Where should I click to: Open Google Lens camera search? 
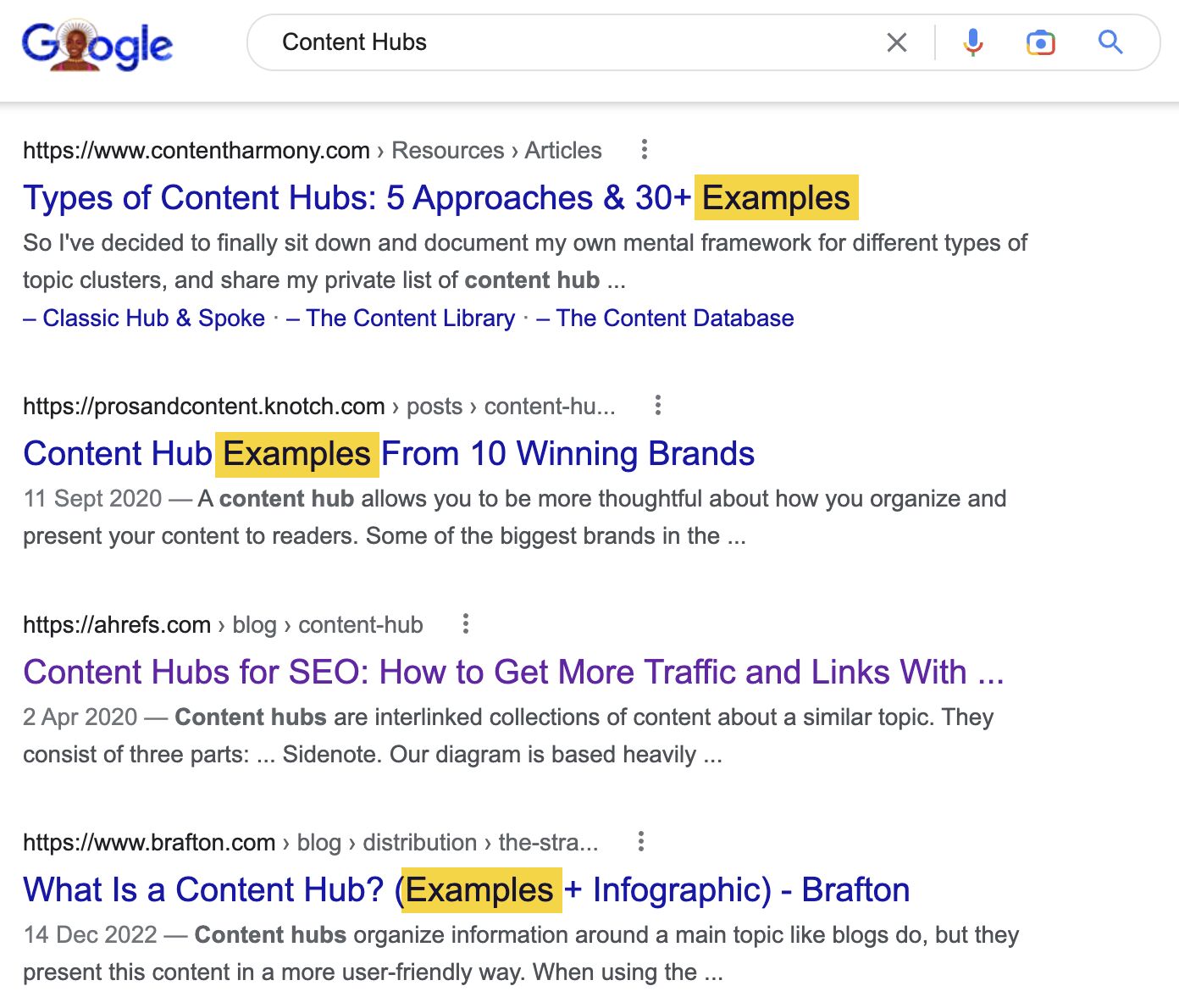1041,42
